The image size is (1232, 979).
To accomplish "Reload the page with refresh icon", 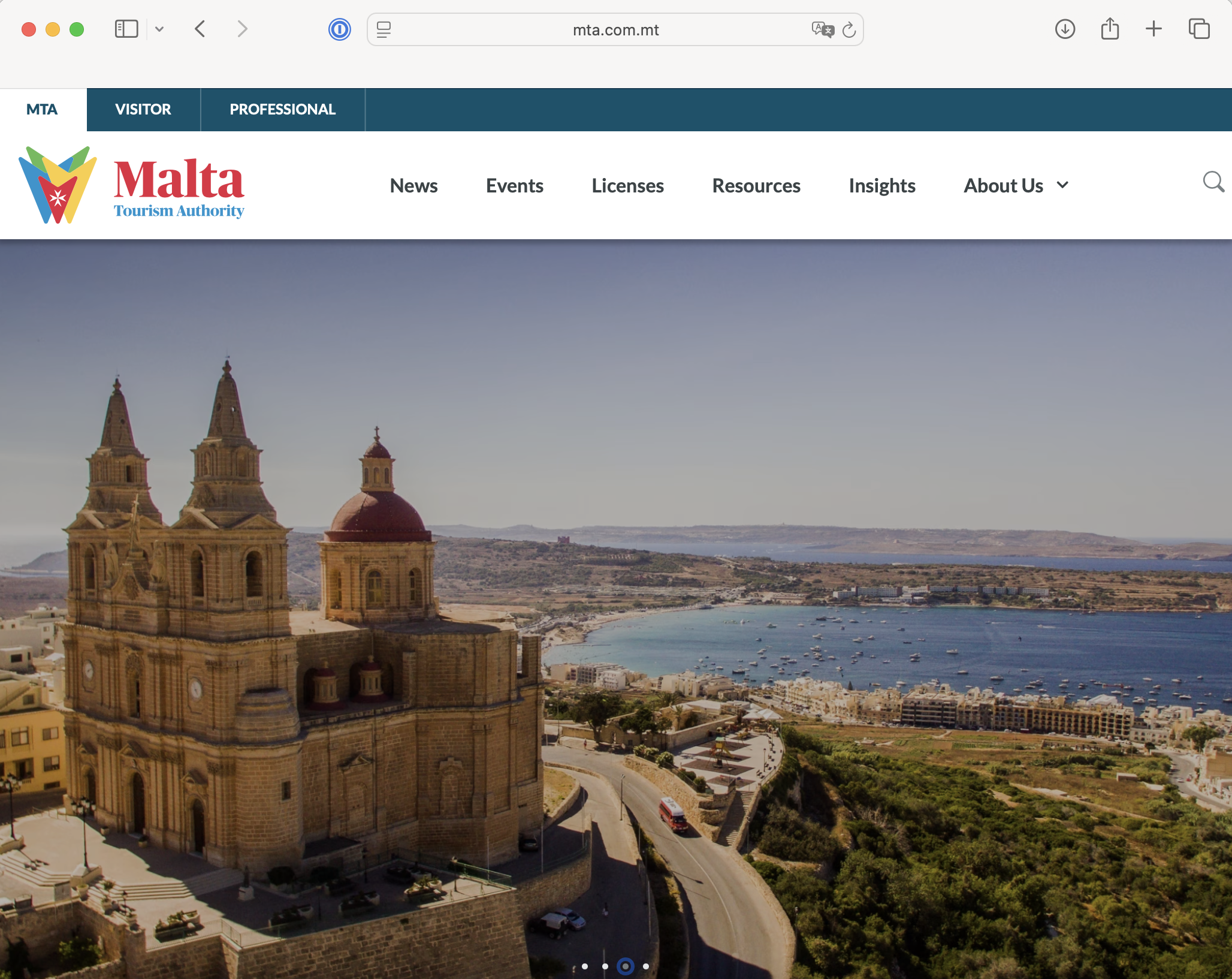I will pos(849,29).
